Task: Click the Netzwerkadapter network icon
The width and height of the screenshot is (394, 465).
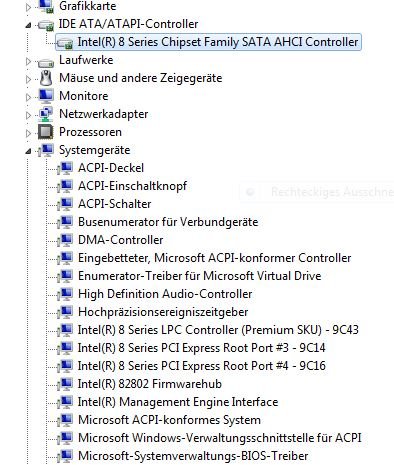Action: [46, 114]
